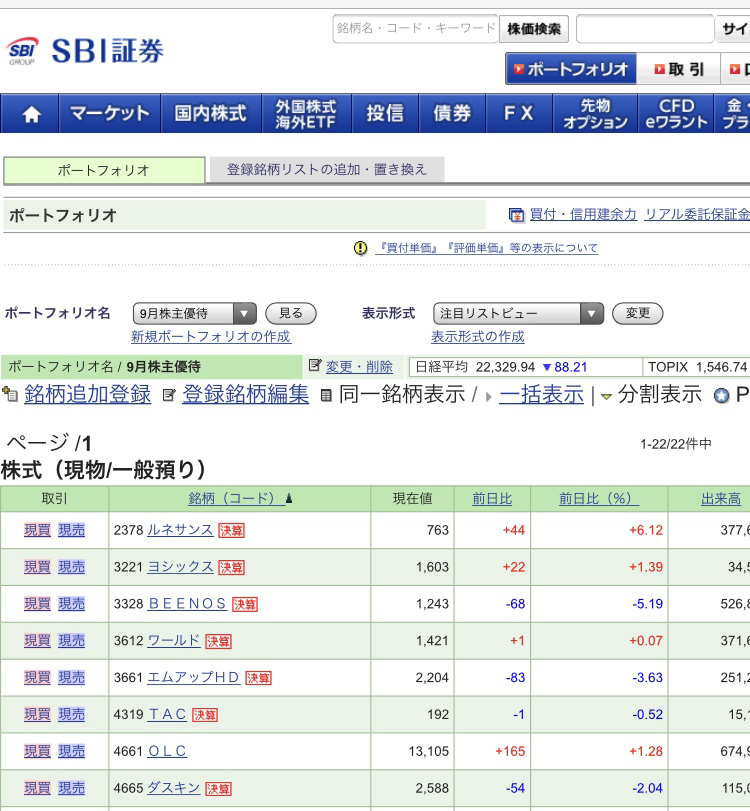
Task: Click the SBI証券 logo
Action: pos(85,51)
